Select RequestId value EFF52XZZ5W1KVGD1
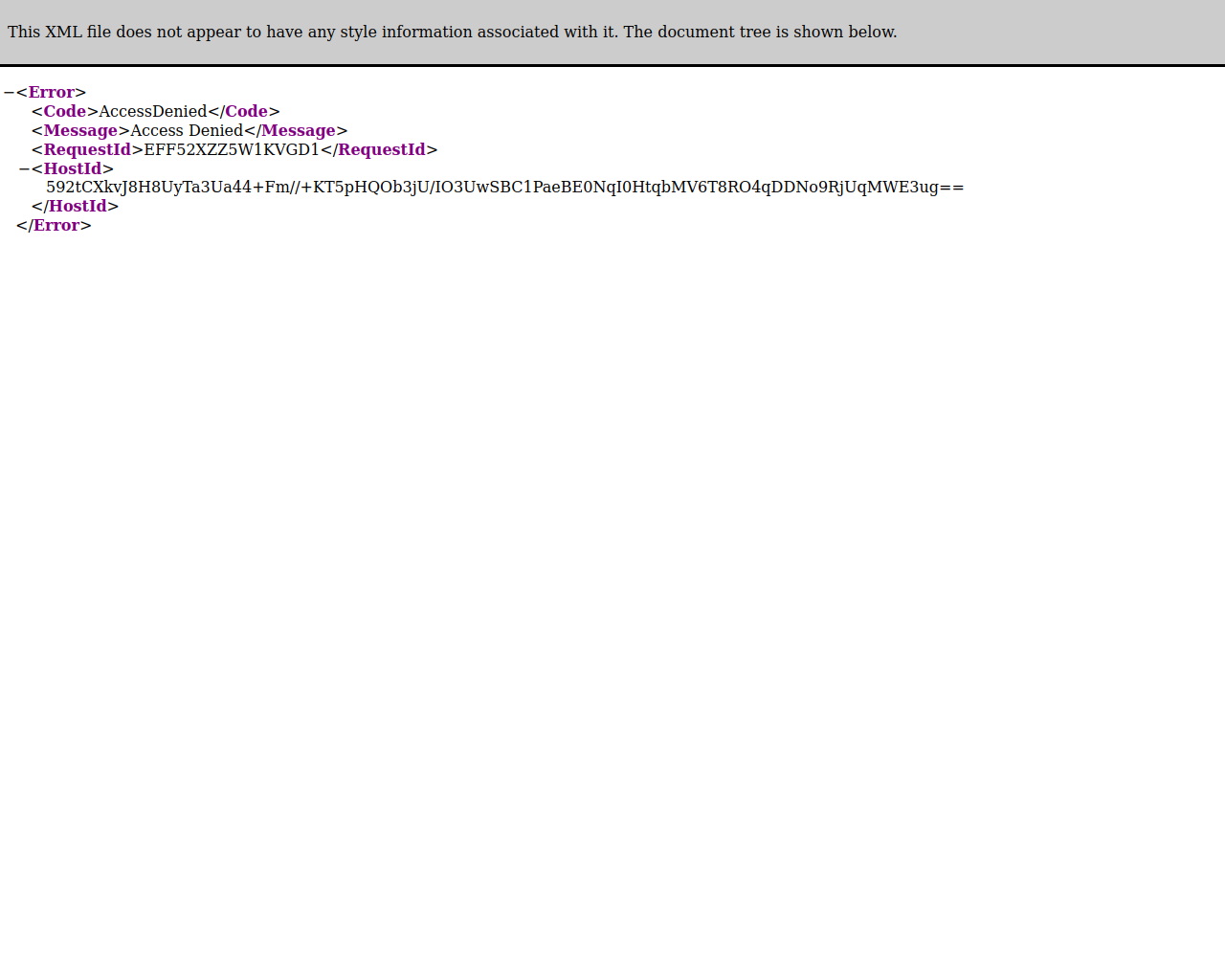The width and height of the screenshot is (1225, 980). 232,150
